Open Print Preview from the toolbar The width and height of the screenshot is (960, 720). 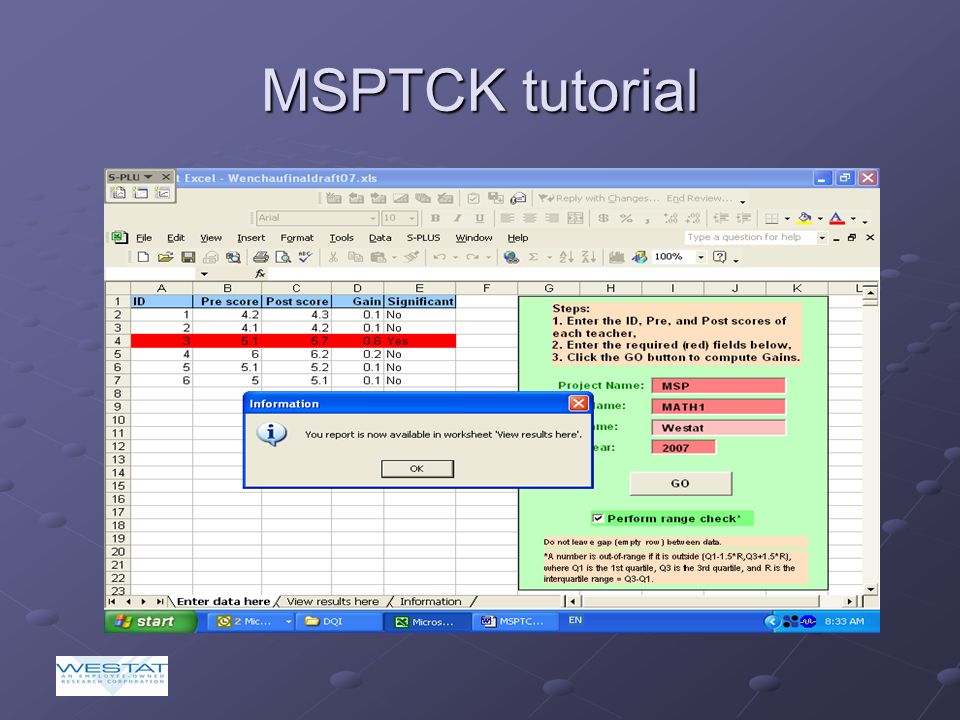coord(283,257)
